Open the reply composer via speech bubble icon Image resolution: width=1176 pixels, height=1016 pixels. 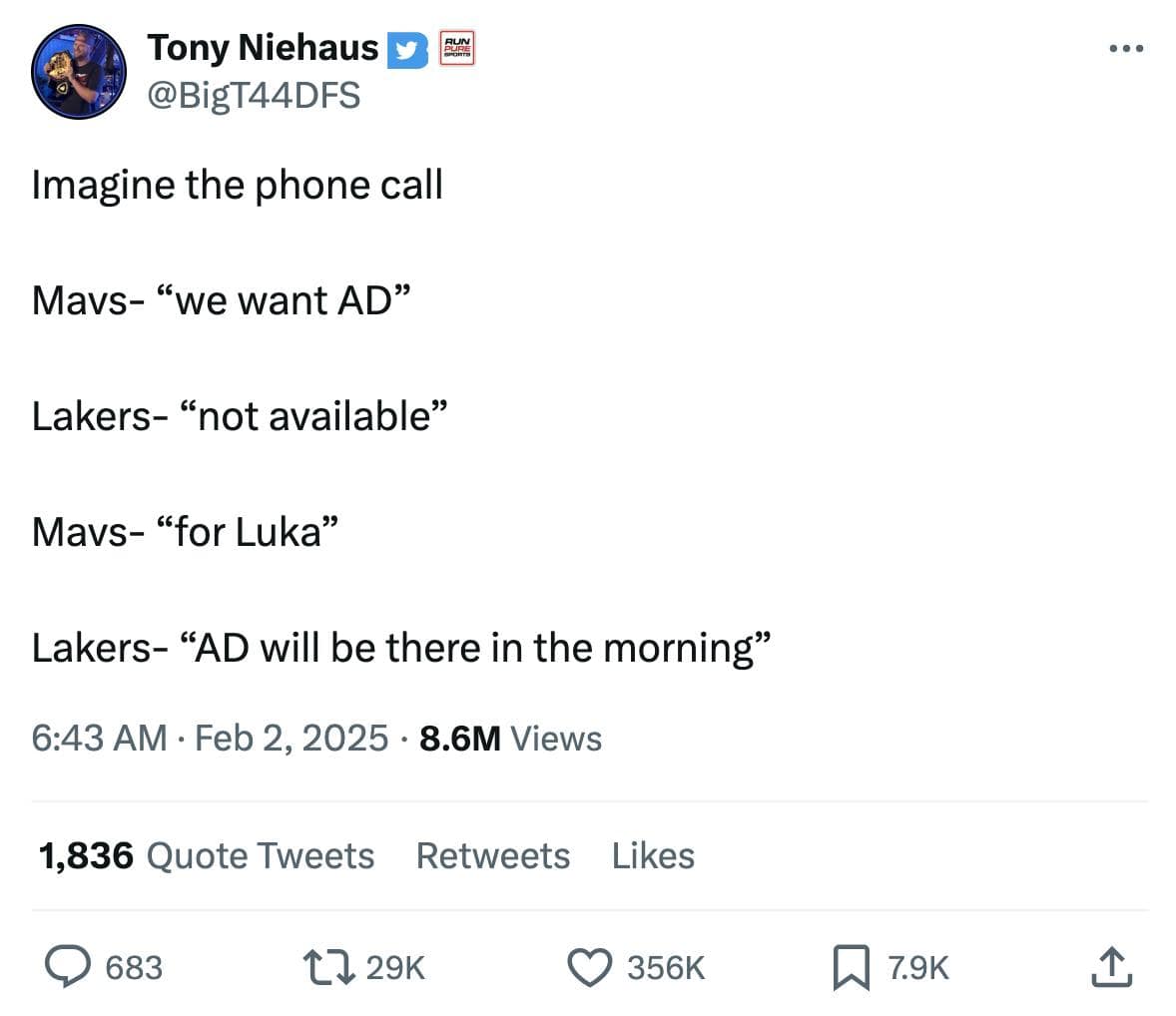[x=68, y=966]
